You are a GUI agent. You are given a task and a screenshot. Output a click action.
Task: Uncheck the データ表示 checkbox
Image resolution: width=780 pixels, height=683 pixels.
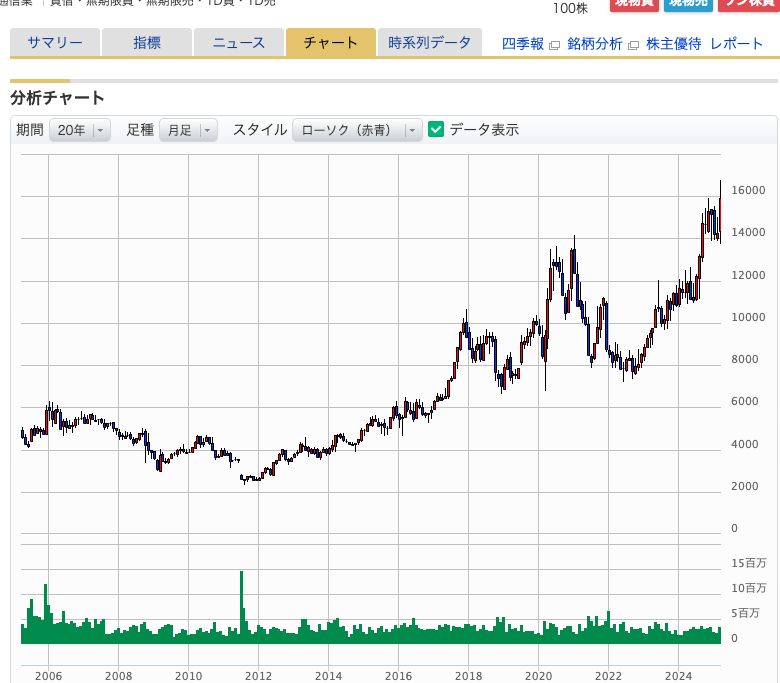coord(436,129)
